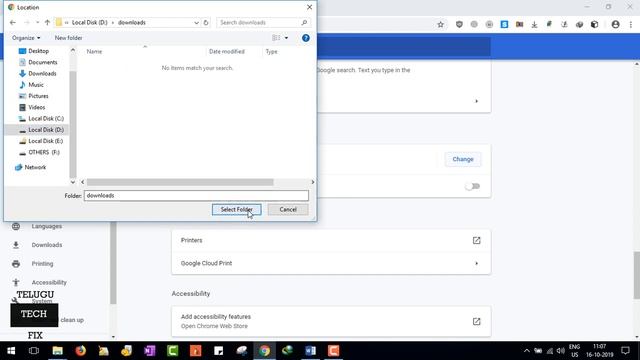Screen dimensions: 640x360
Task: Open Task View on taskbar
Action: pos(34,351)
